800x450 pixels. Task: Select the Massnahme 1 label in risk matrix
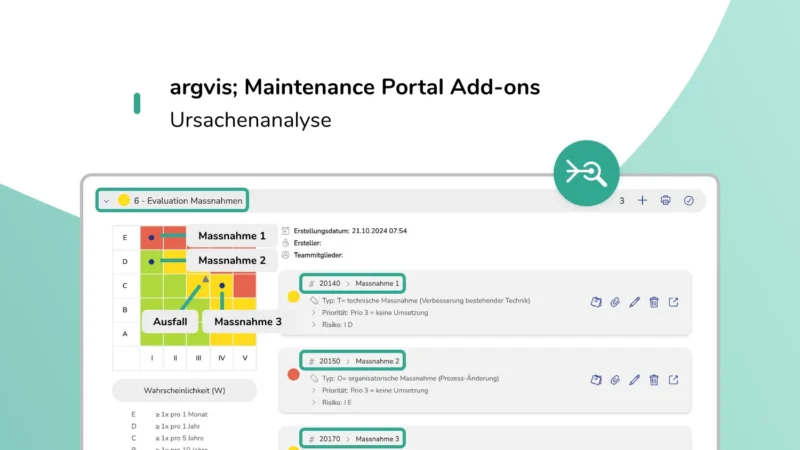232,236
